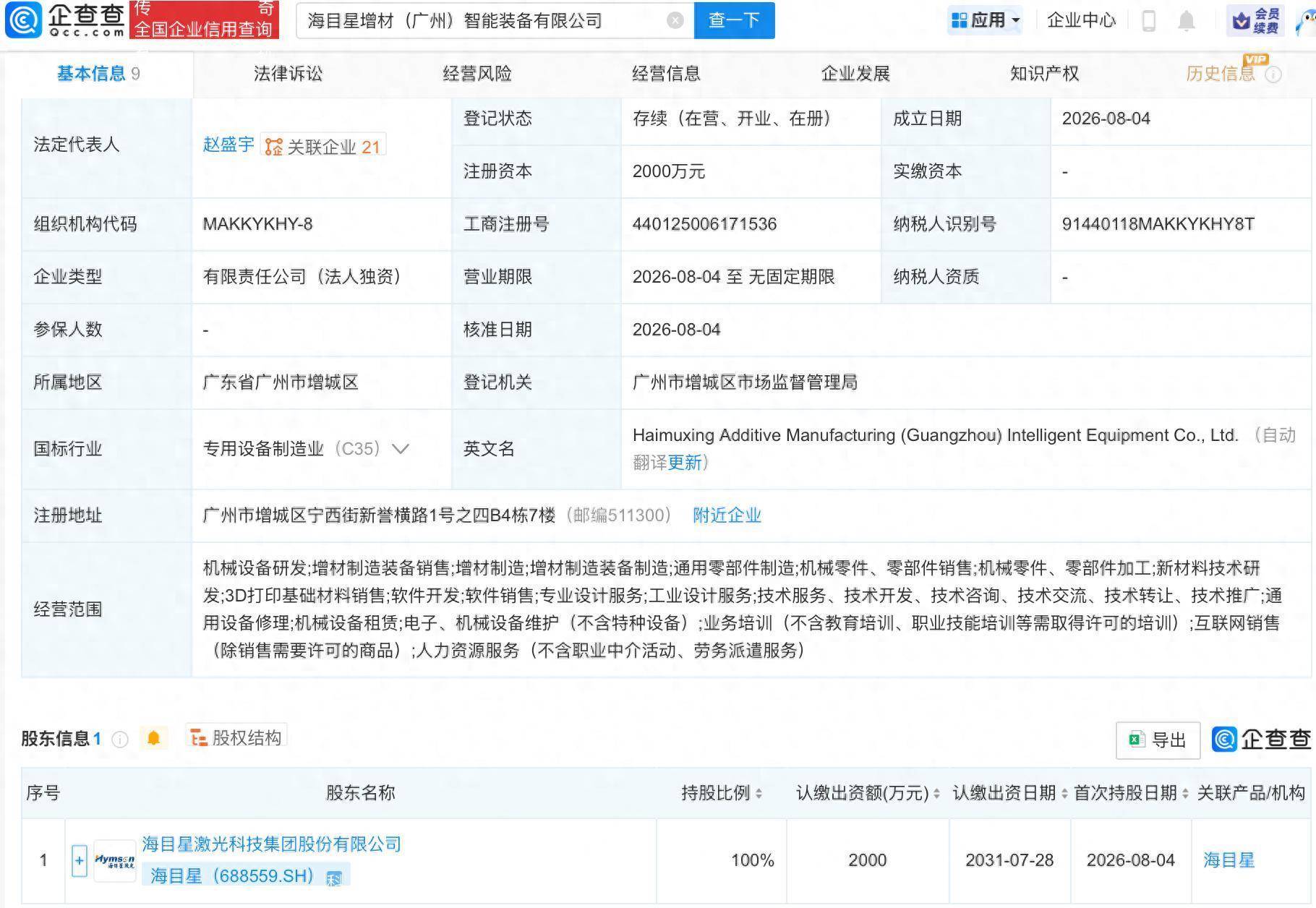This screenshot has height=908, width=1316.
Task: Click 更新 to refresh English name
Action: point(684,463)
